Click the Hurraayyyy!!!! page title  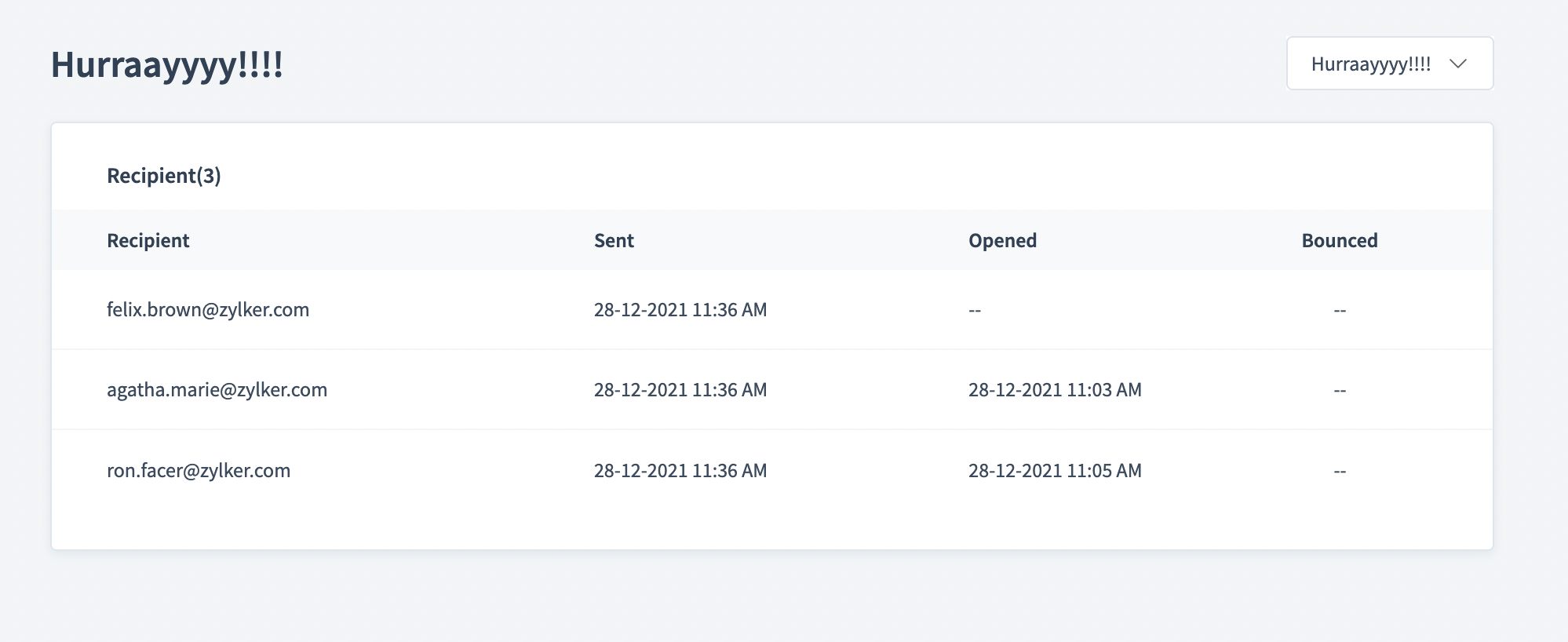point(167,64)
